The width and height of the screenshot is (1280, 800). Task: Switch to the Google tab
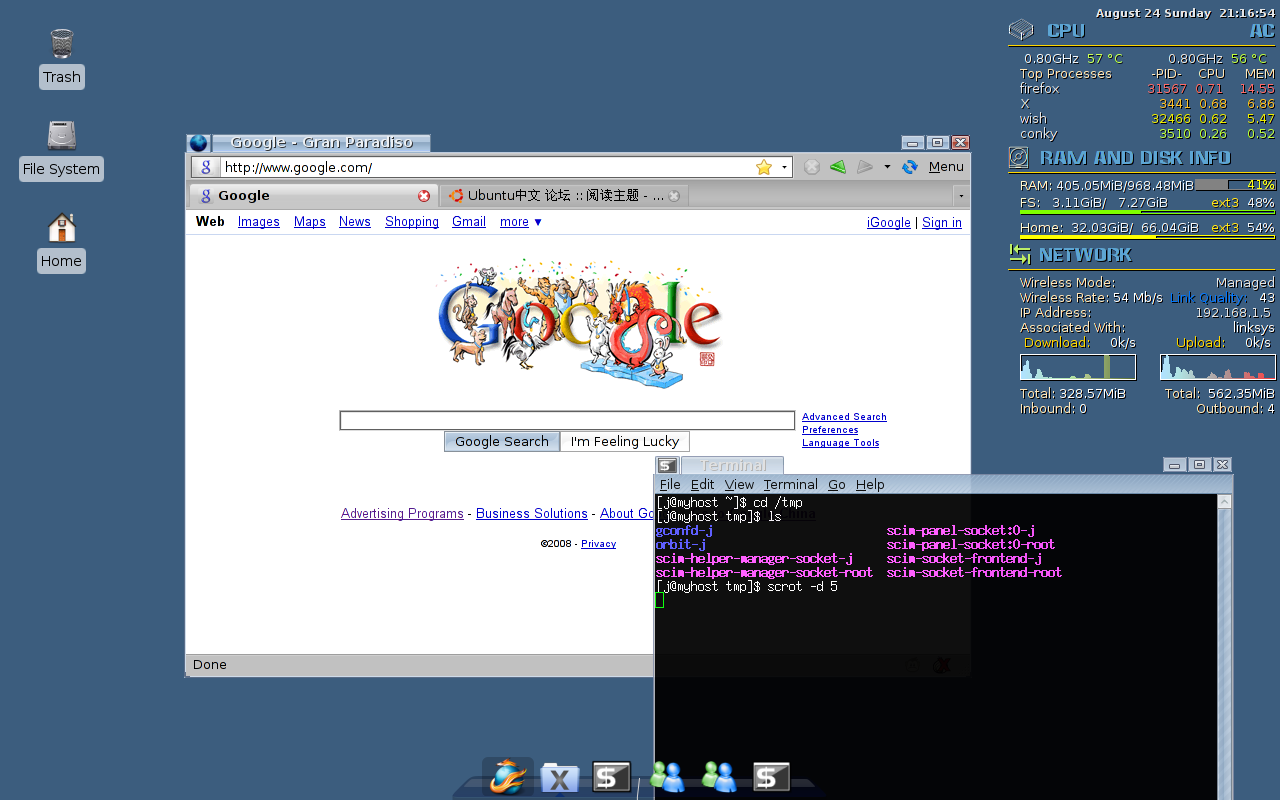click(x=313, y=196)
